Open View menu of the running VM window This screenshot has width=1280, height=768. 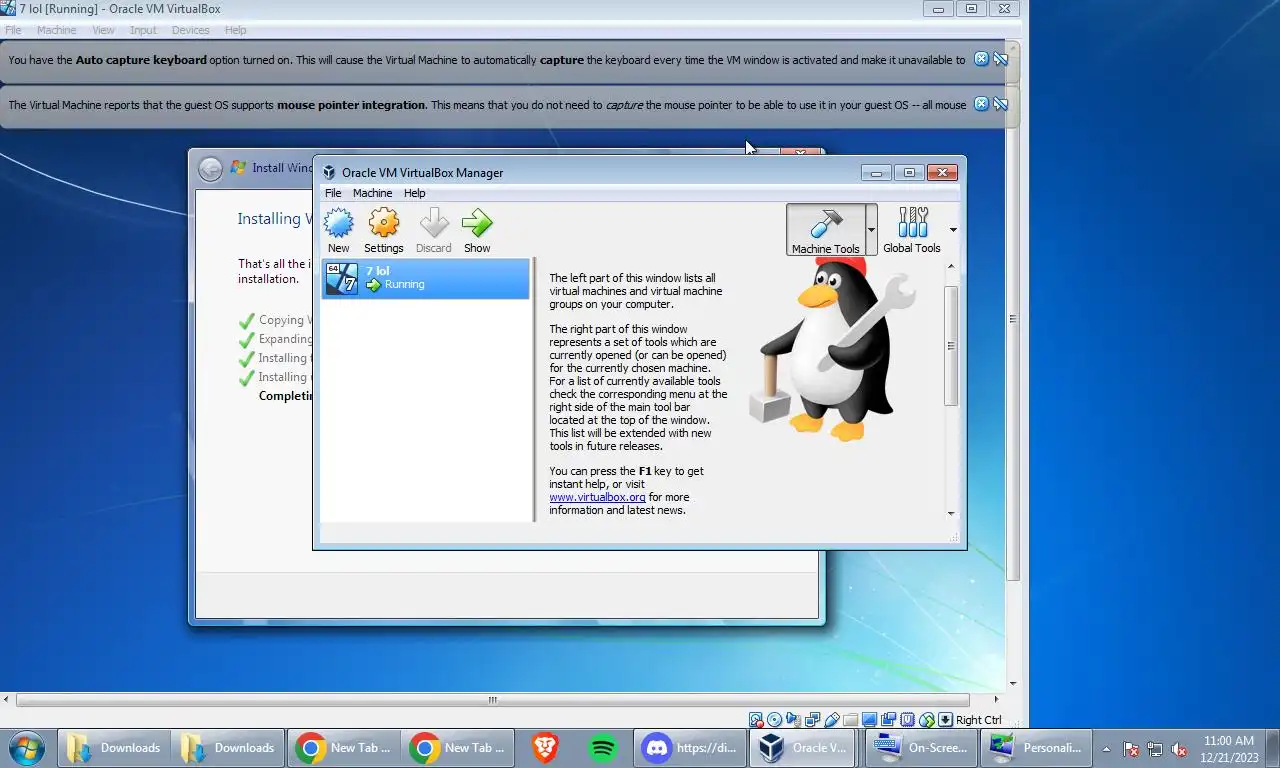(103, 30)
